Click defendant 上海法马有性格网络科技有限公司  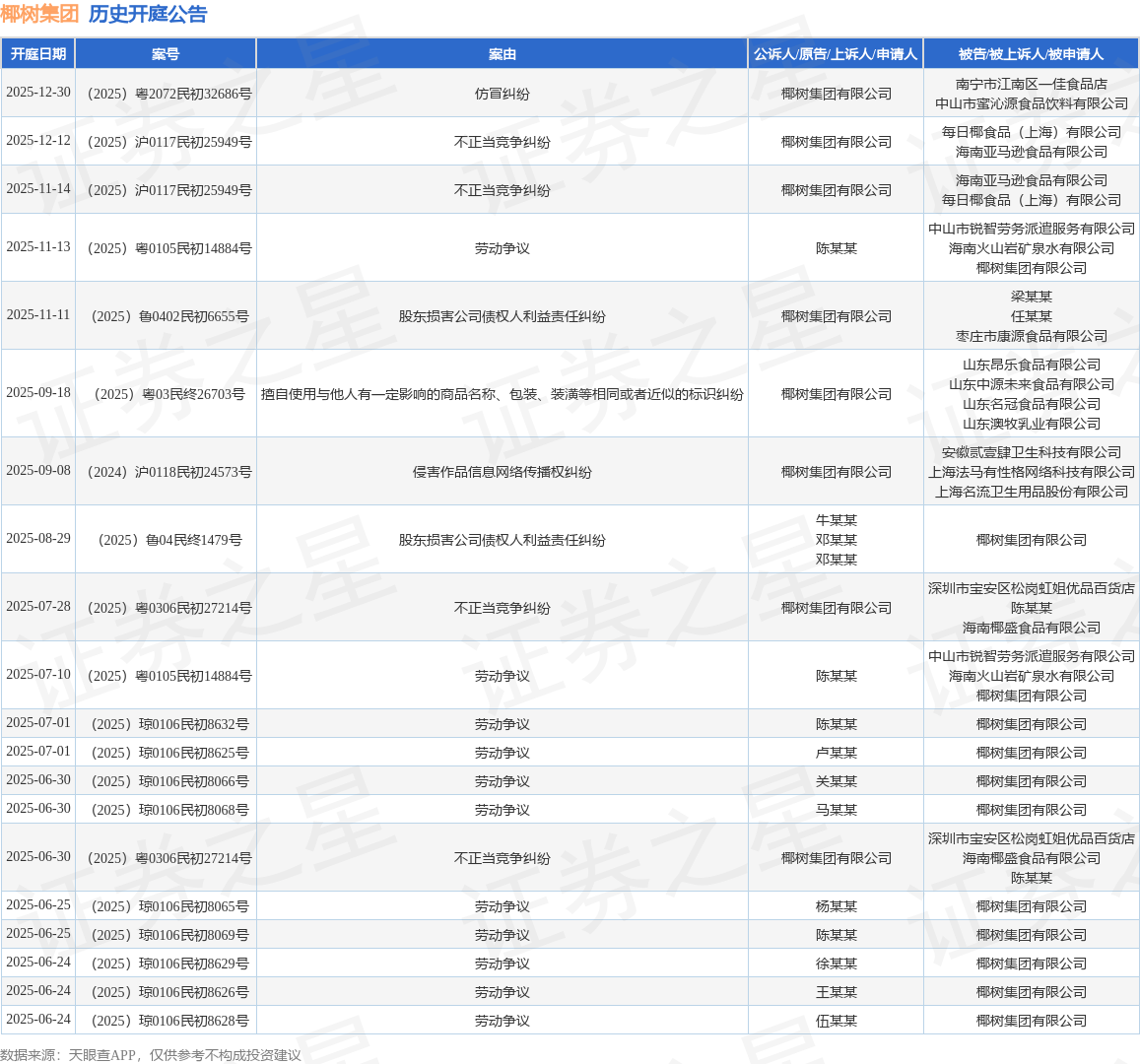[1031, 472]
